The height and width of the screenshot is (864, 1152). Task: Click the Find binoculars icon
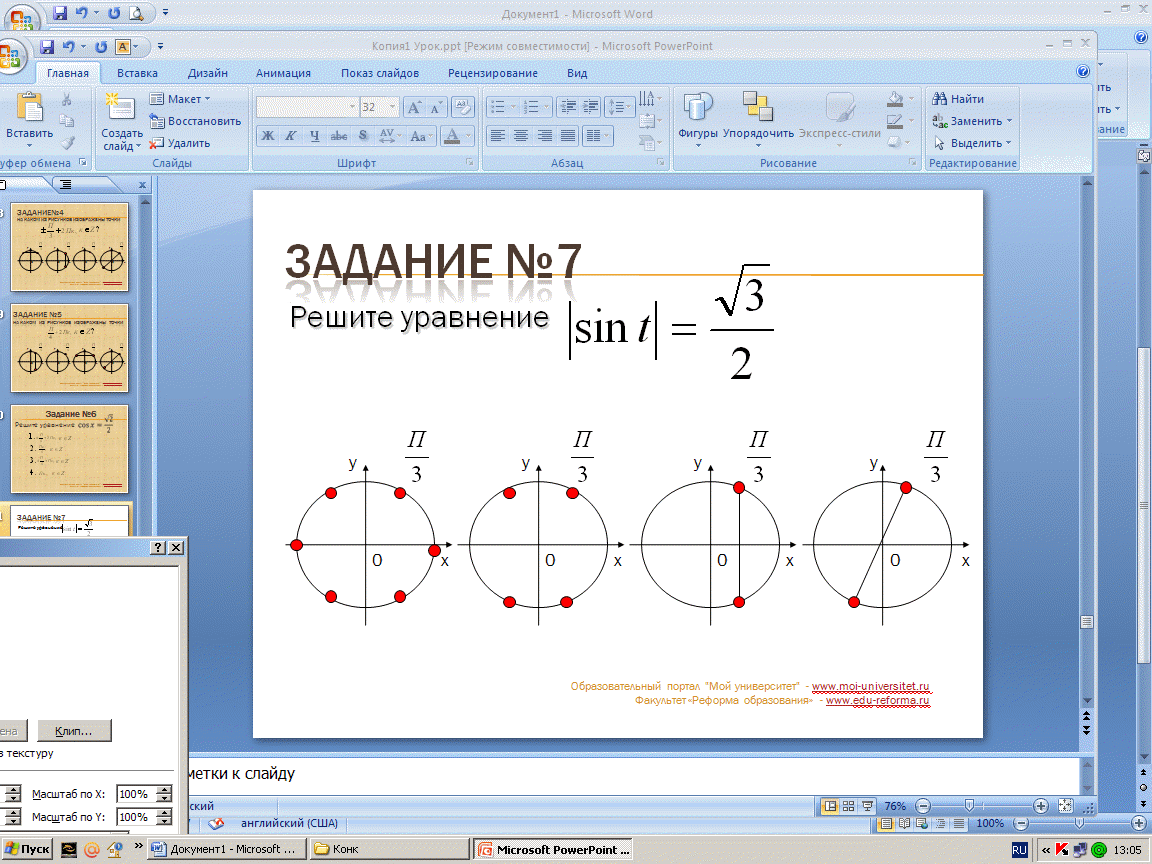point(939,99)
